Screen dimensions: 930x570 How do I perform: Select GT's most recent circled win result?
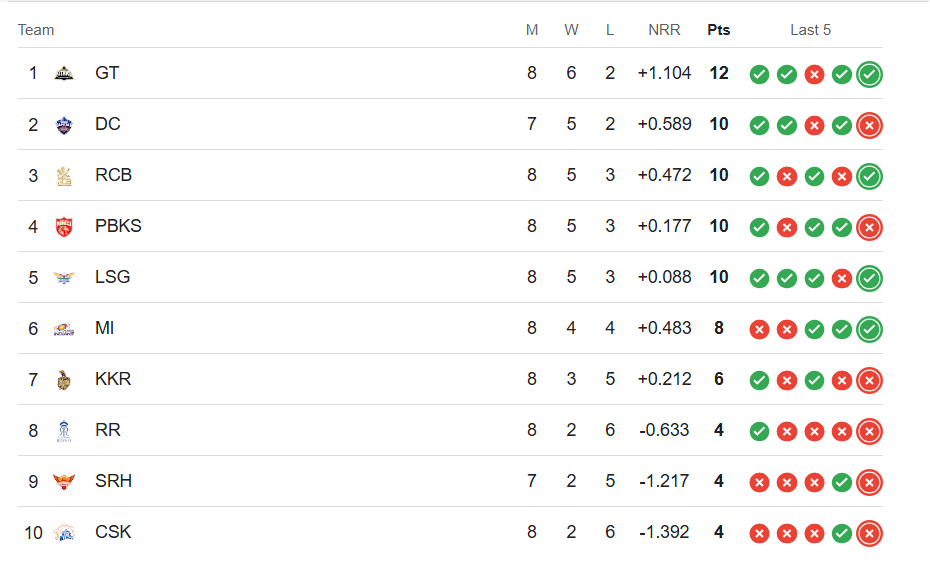[870, 74]
